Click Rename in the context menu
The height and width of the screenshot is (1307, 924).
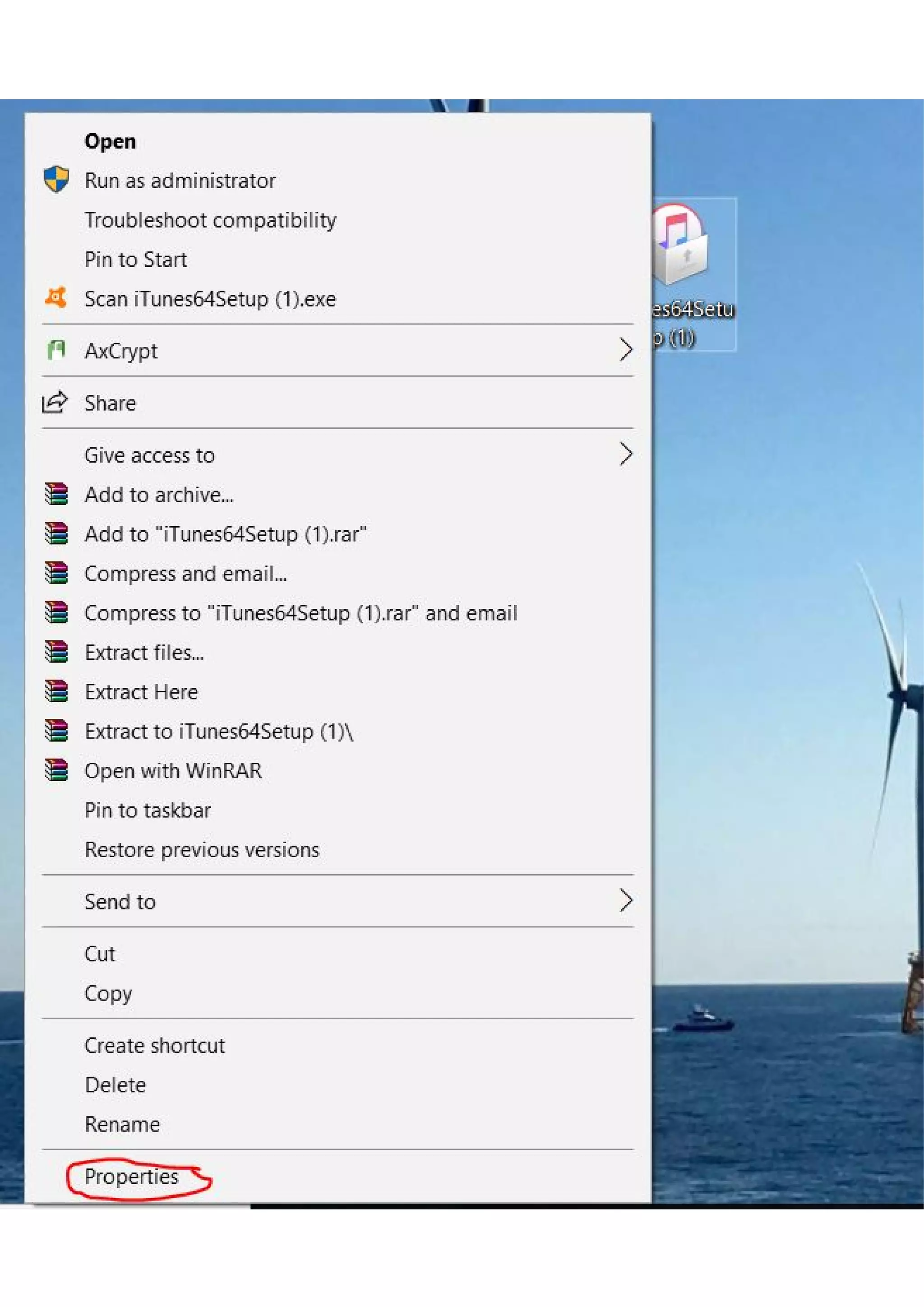point(122,1124)
